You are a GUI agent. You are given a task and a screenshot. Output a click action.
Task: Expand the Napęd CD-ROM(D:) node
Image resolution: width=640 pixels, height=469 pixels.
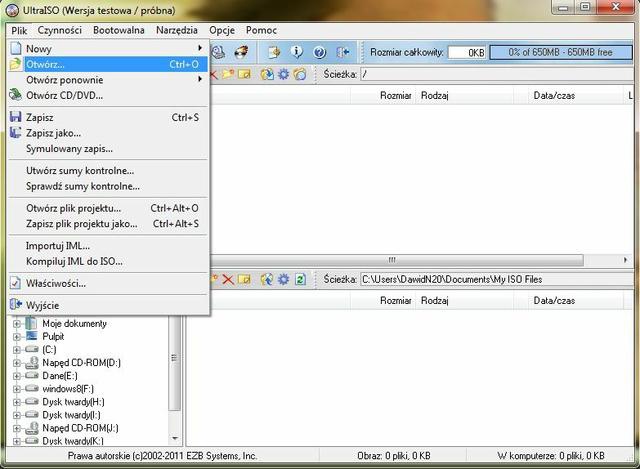[17, 363]
